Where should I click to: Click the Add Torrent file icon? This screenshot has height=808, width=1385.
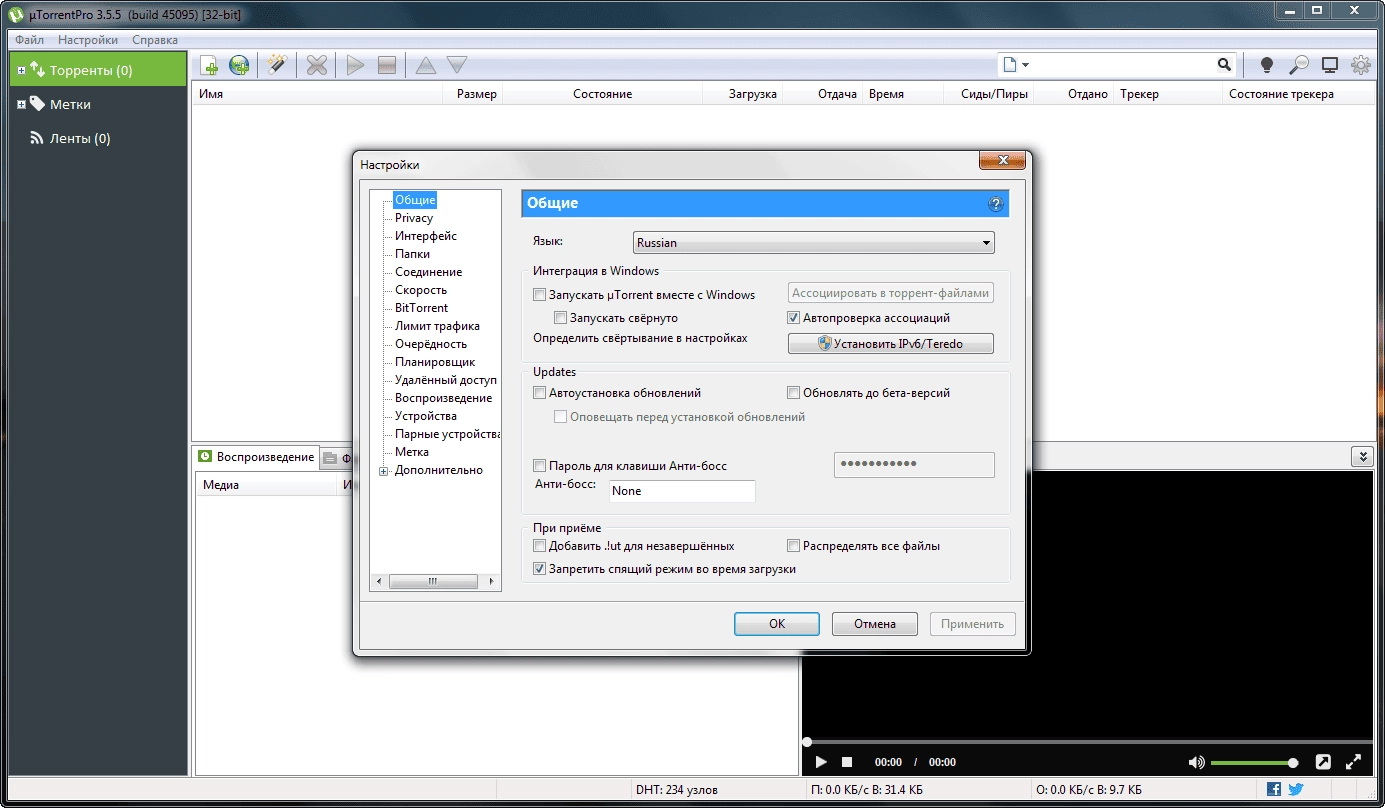pos(209,66)
